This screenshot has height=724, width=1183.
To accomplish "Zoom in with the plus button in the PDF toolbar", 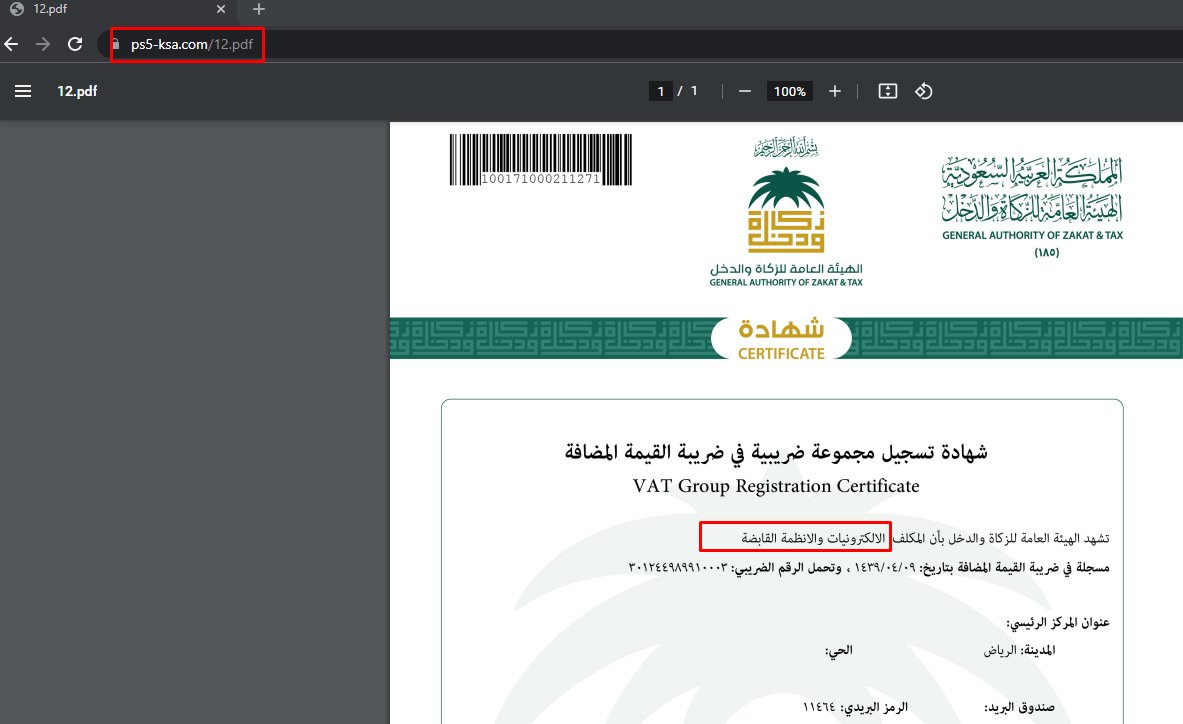I will [x=834, y=91].
